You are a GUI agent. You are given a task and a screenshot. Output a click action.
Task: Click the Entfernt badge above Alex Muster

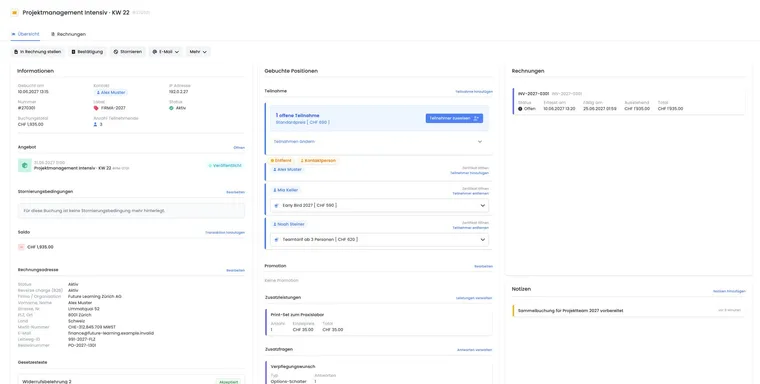(x=281, y=160)
